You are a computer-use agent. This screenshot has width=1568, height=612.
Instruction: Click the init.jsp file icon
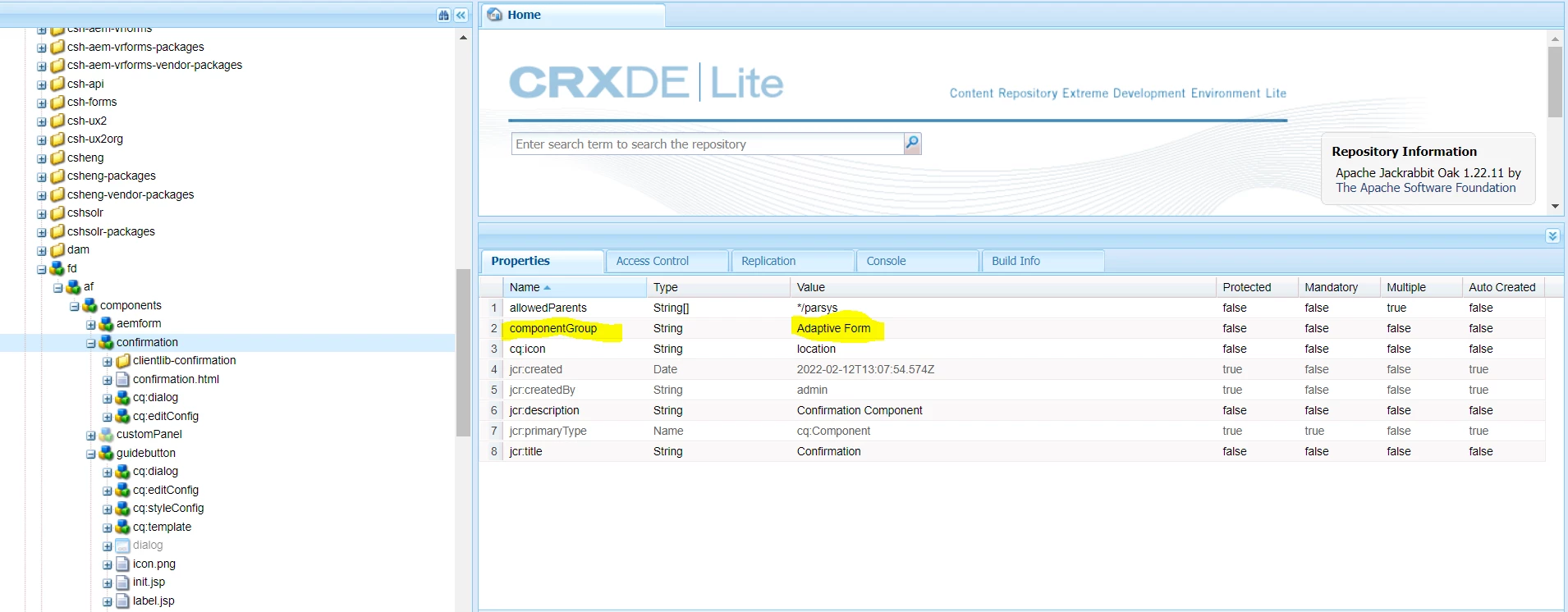tap(123, 582)
